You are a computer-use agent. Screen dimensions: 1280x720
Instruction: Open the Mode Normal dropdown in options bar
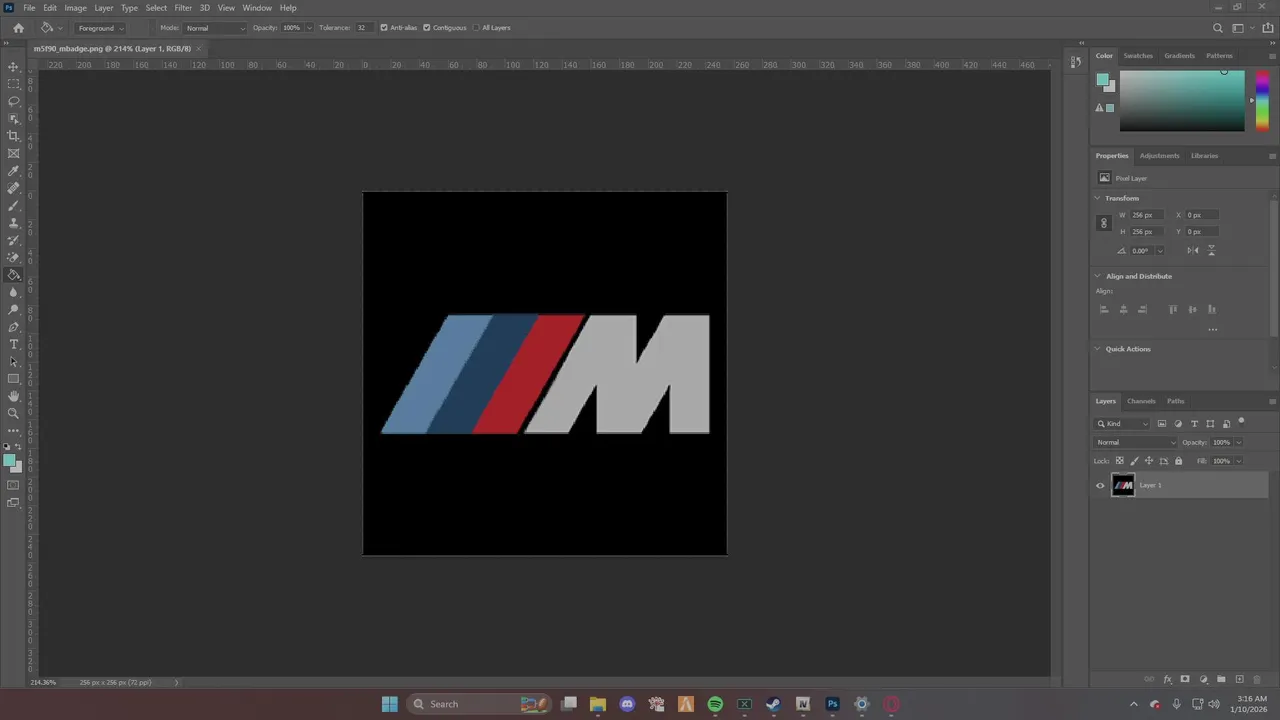tap(215, 28)
